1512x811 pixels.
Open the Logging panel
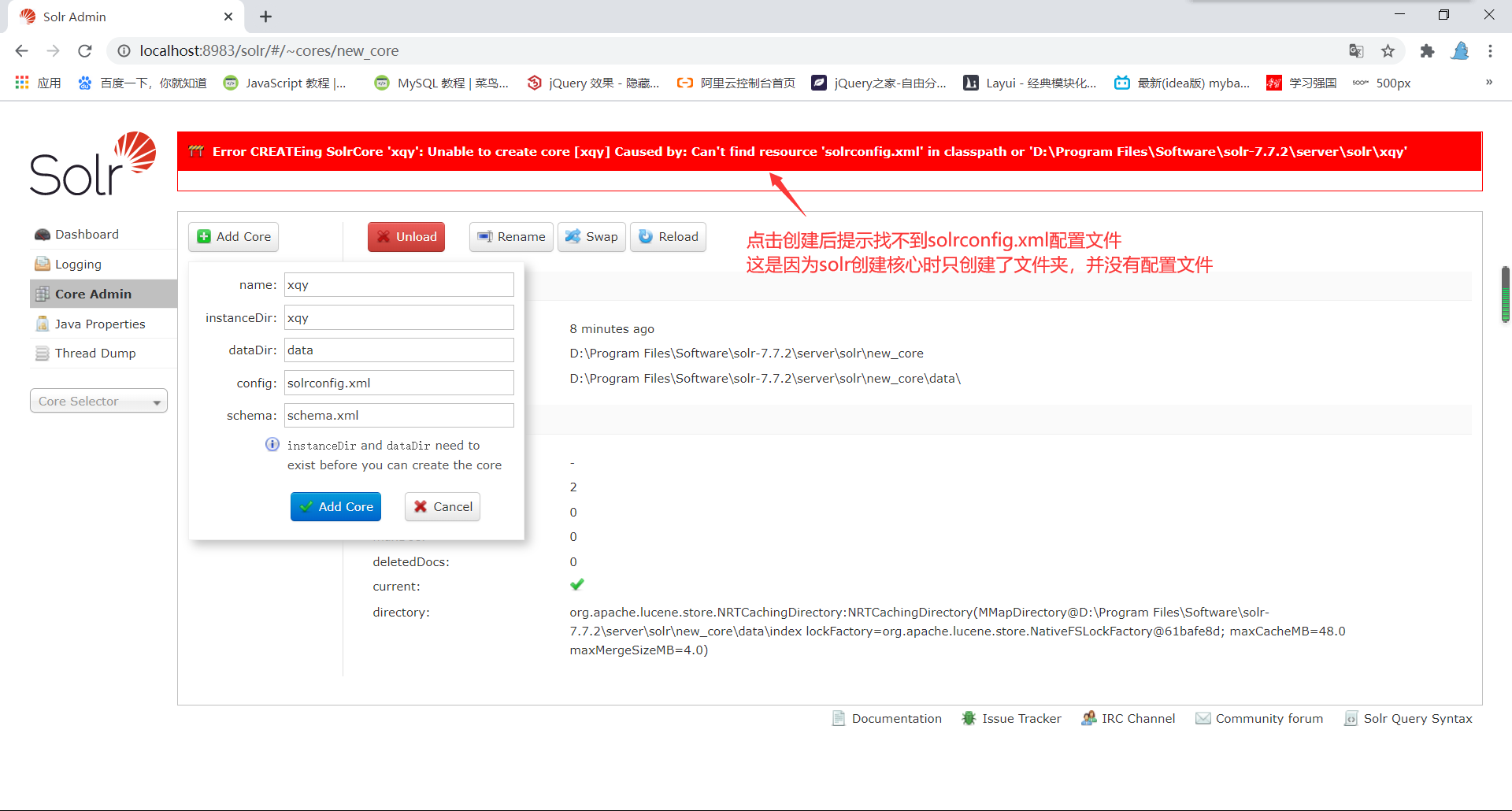[77, 264]
